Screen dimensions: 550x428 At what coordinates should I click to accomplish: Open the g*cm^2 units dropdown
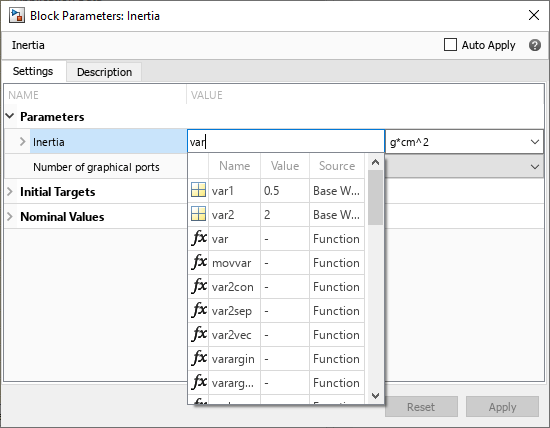coord(464,142)
